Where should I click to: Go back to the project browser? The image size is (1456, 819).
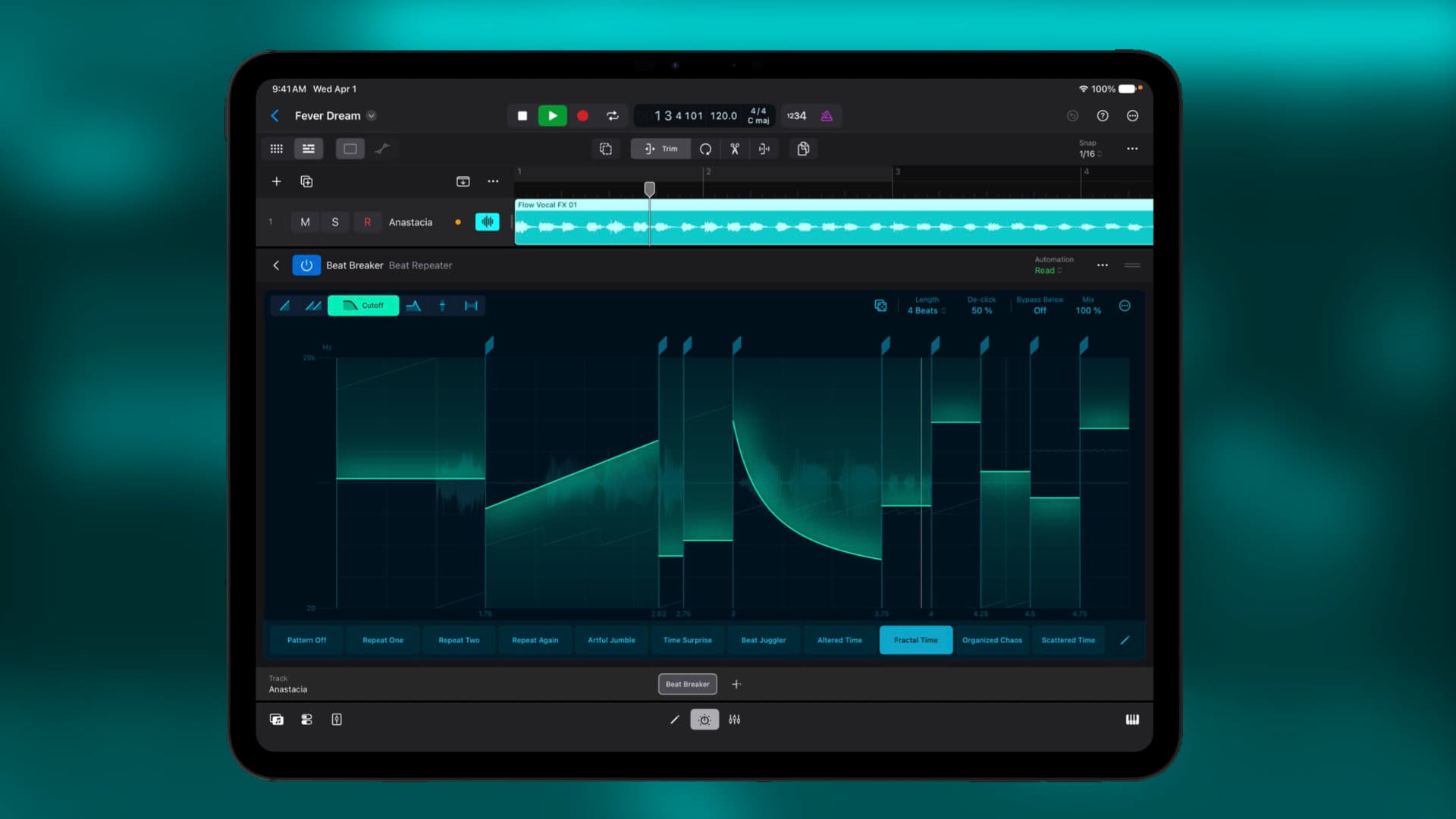coord(275,116)
